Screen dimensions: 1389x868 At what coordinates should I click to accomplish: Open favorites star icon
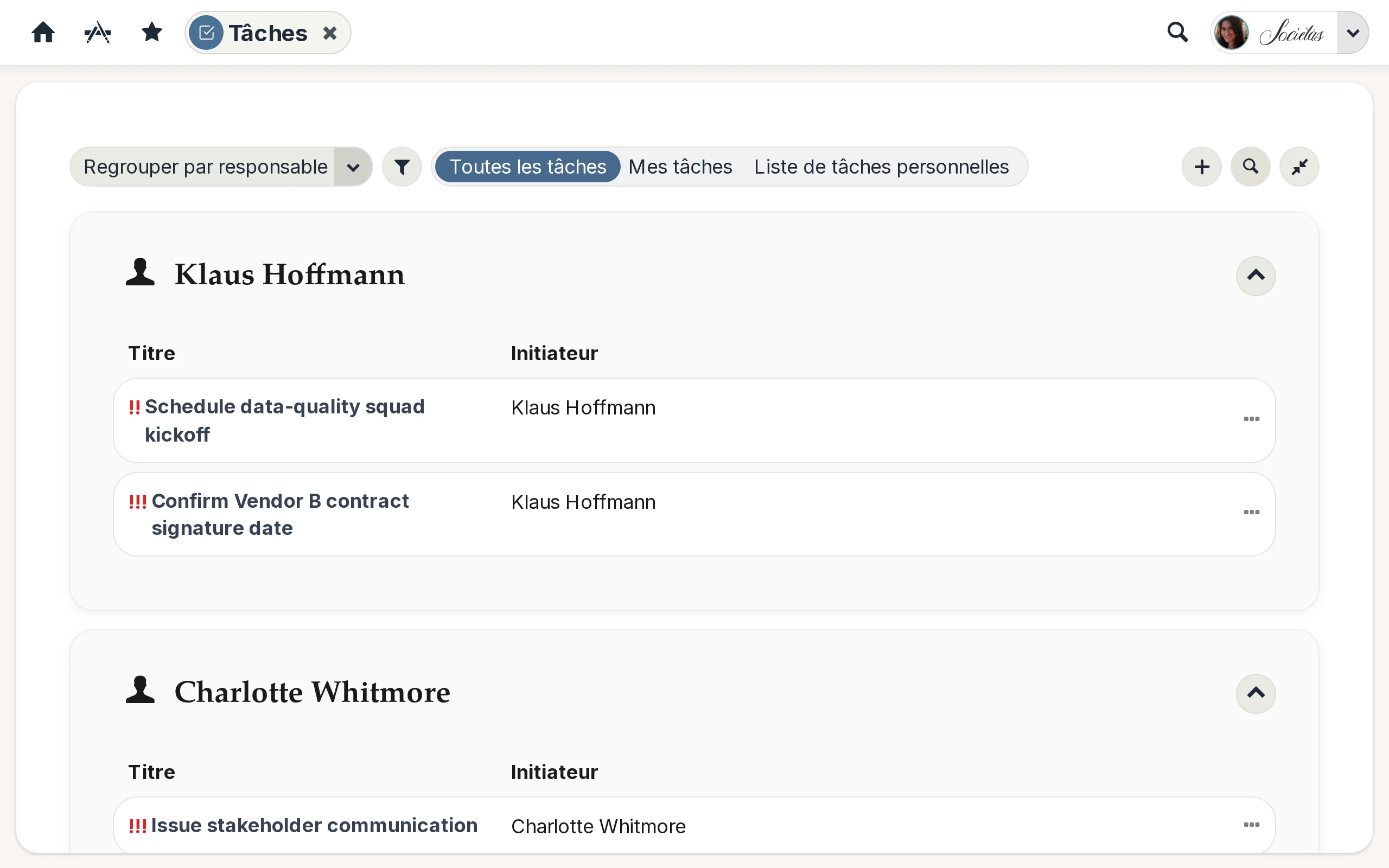pyautogui.click(x=151, y=32)
